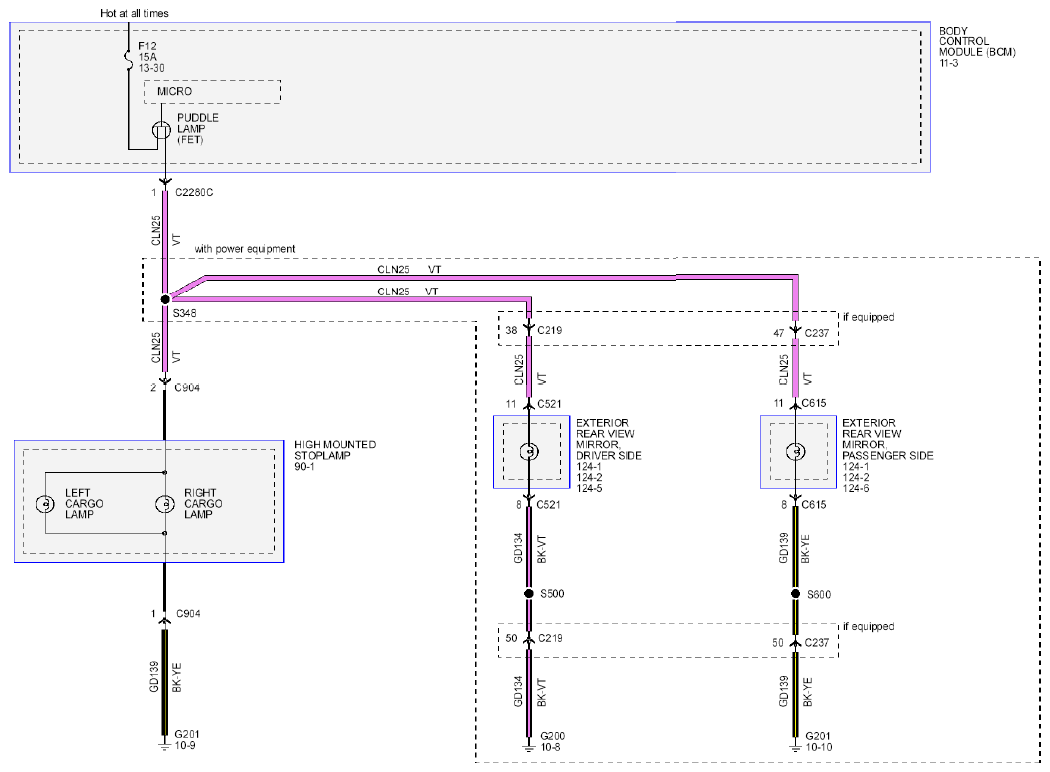Click the Right Cargo Lamp bulb symbol
1050x772 pixels.
point(165,504)
